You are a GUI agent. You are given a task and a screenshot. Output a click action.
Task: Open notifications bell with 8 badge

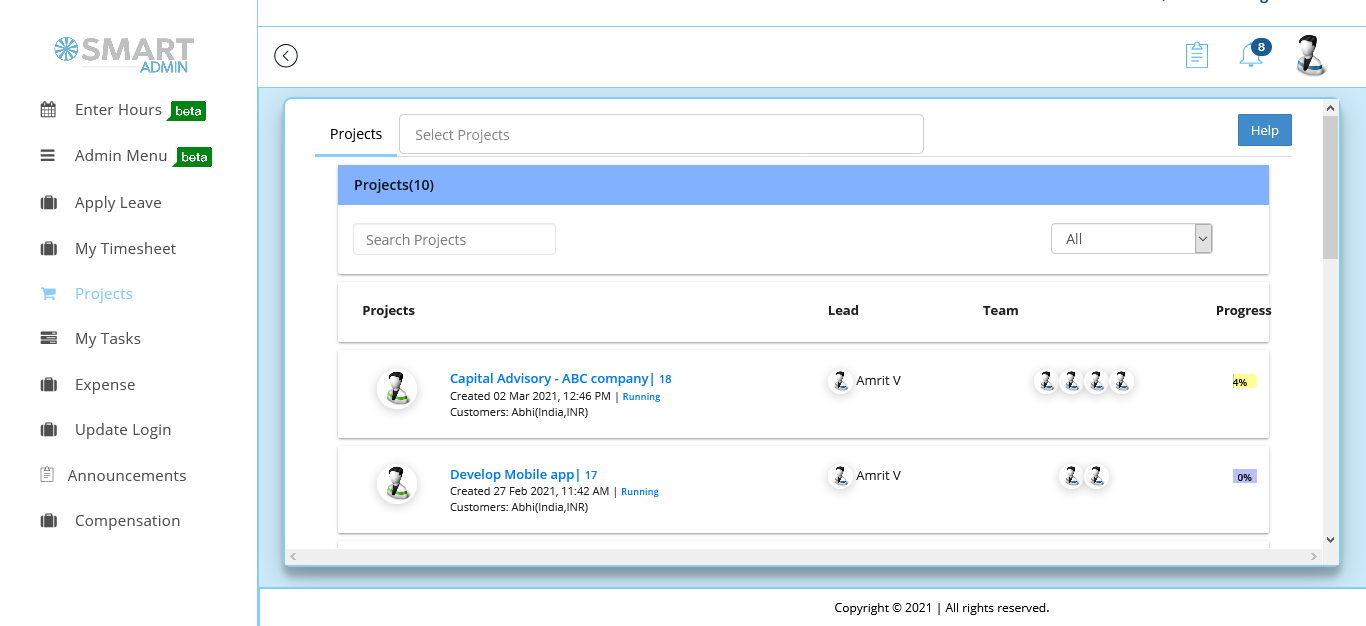pyautogui.click(x=1250, y=55)
